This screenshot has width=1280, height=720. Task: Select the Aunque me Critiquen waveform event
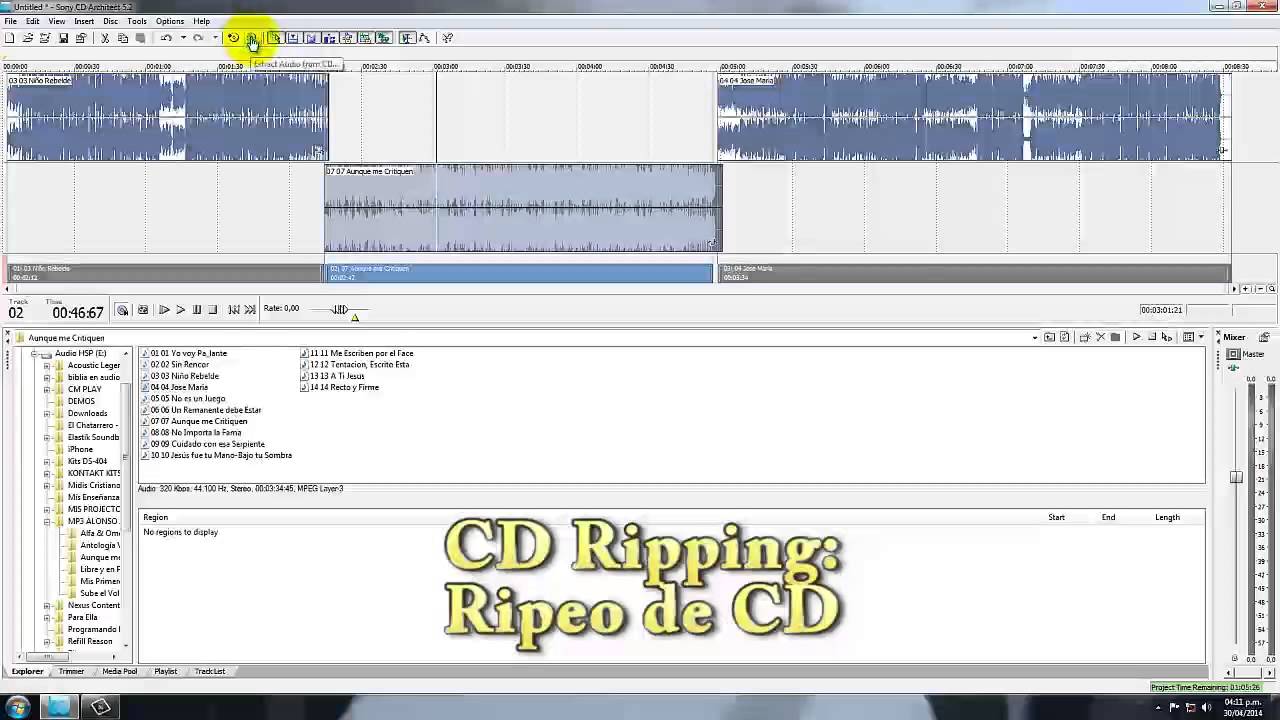click(x=522, y=209)
